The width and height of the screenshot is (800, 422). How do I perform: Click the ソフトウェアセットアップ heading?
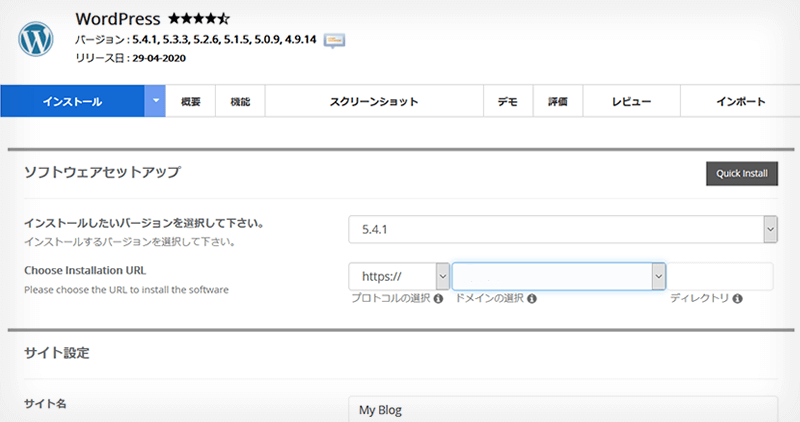102,172
